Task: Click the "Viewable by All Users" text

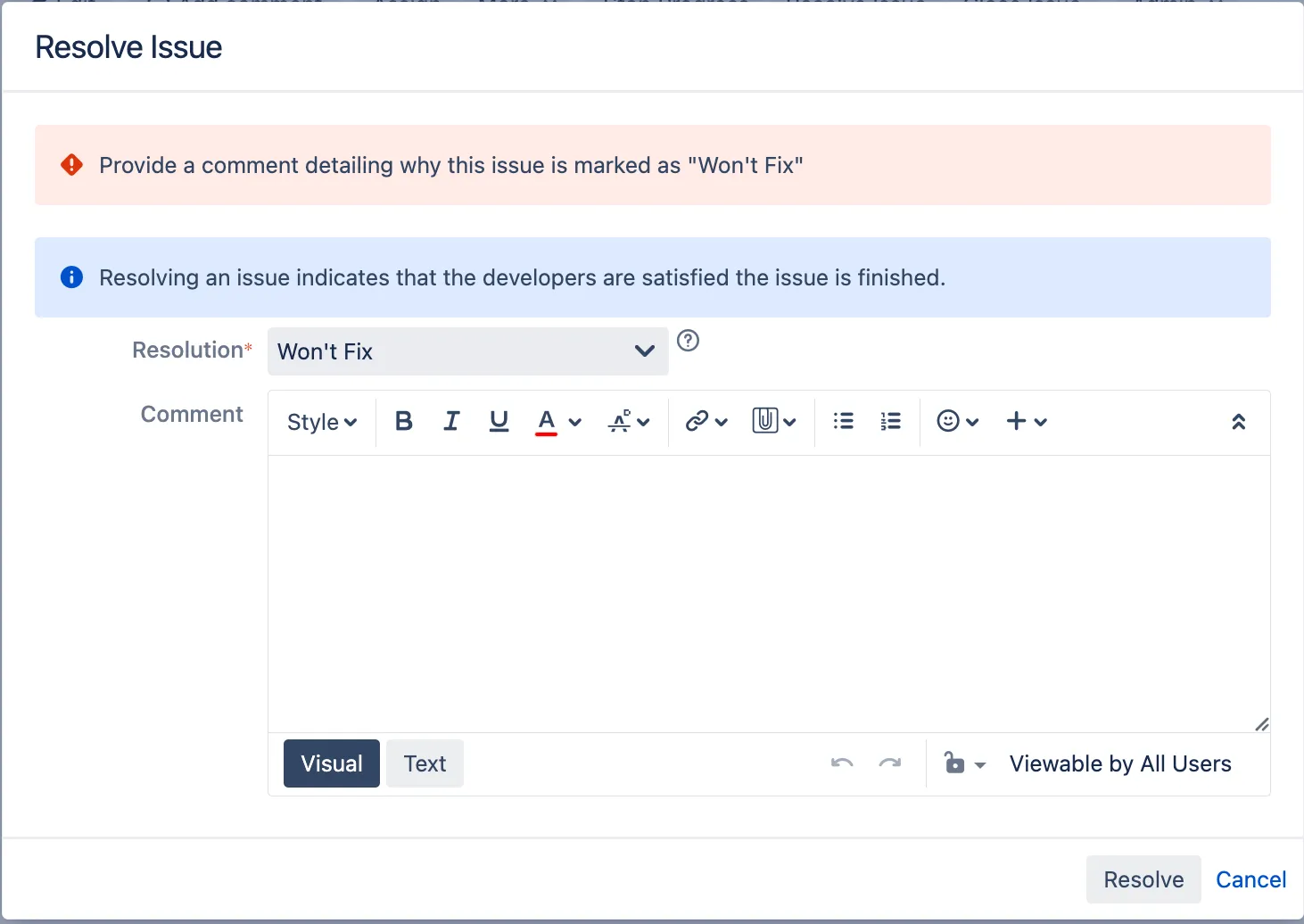Action: tap(1120, 763)
